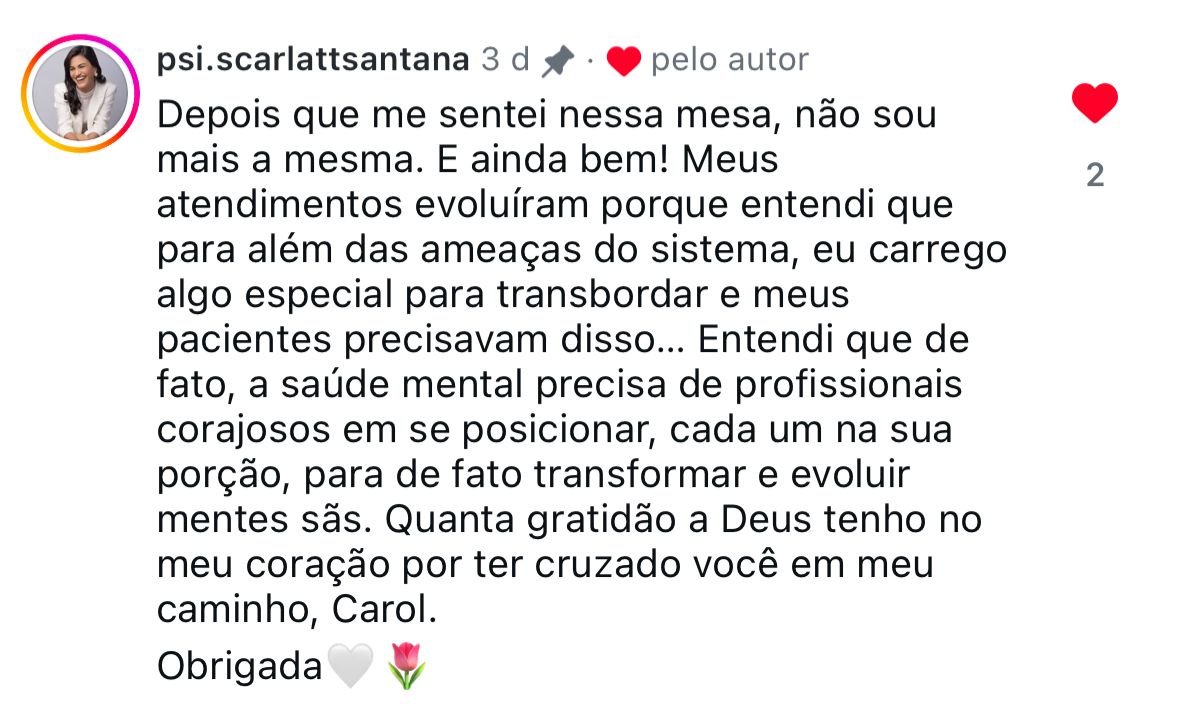Screen dimensions: 1179x715
Task: Click the small heart beside "pelo autor"
Action: click(x=624, y=62)
